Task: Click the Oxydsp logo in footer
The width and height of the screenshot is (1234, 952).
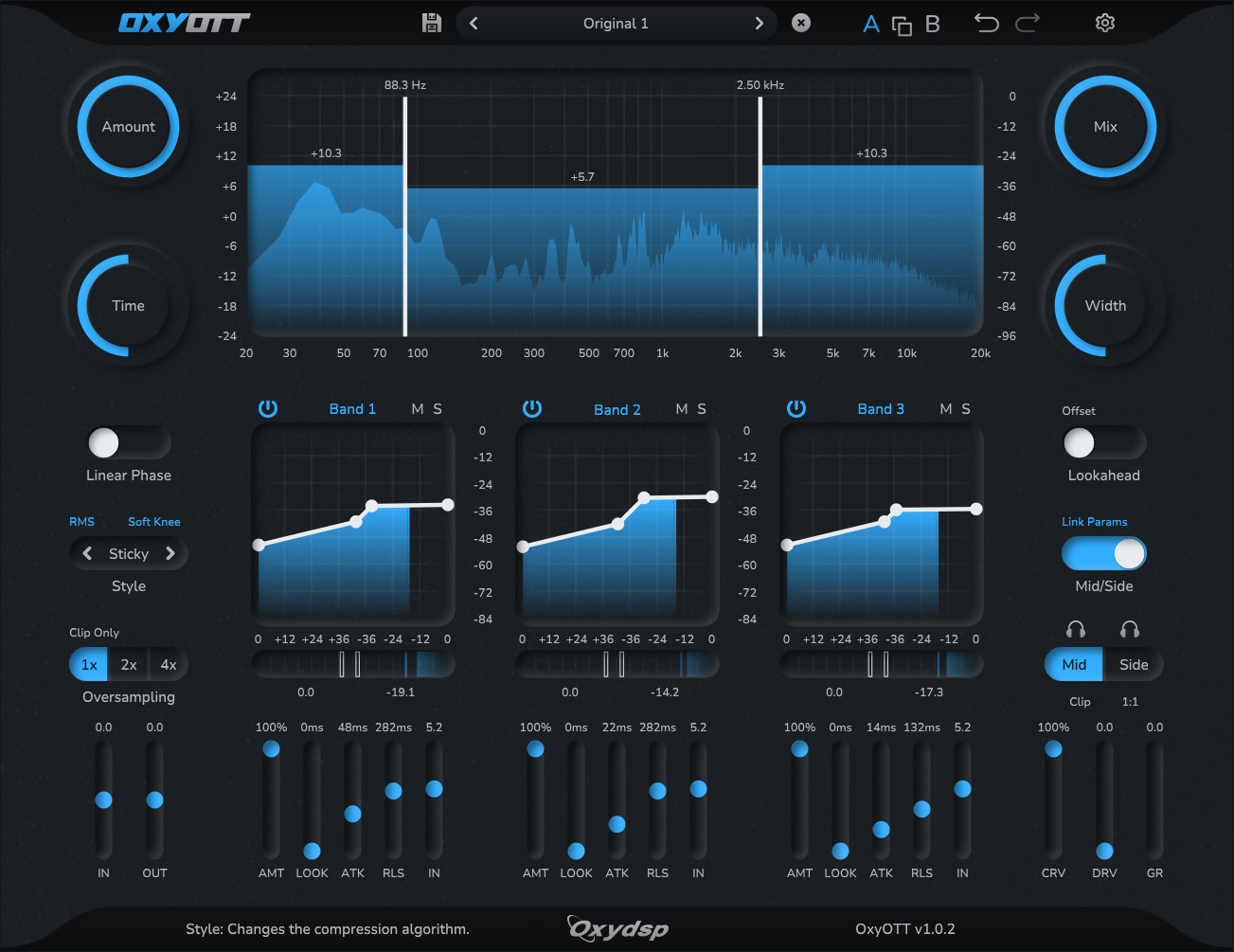Action: (618, 928)
